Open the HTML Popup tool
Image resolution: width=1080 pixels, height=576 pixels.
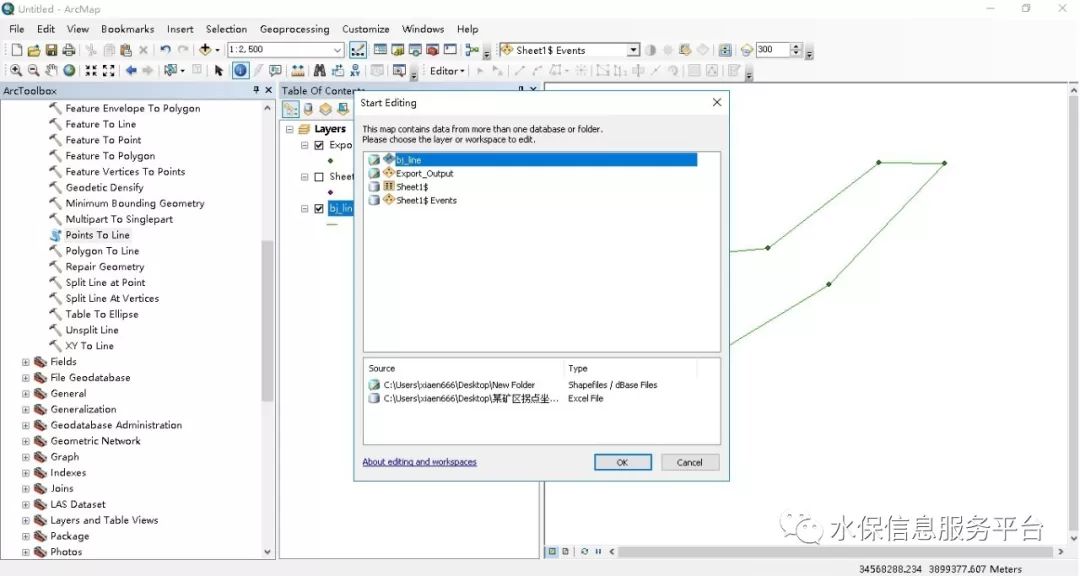(x=276, y=70)
